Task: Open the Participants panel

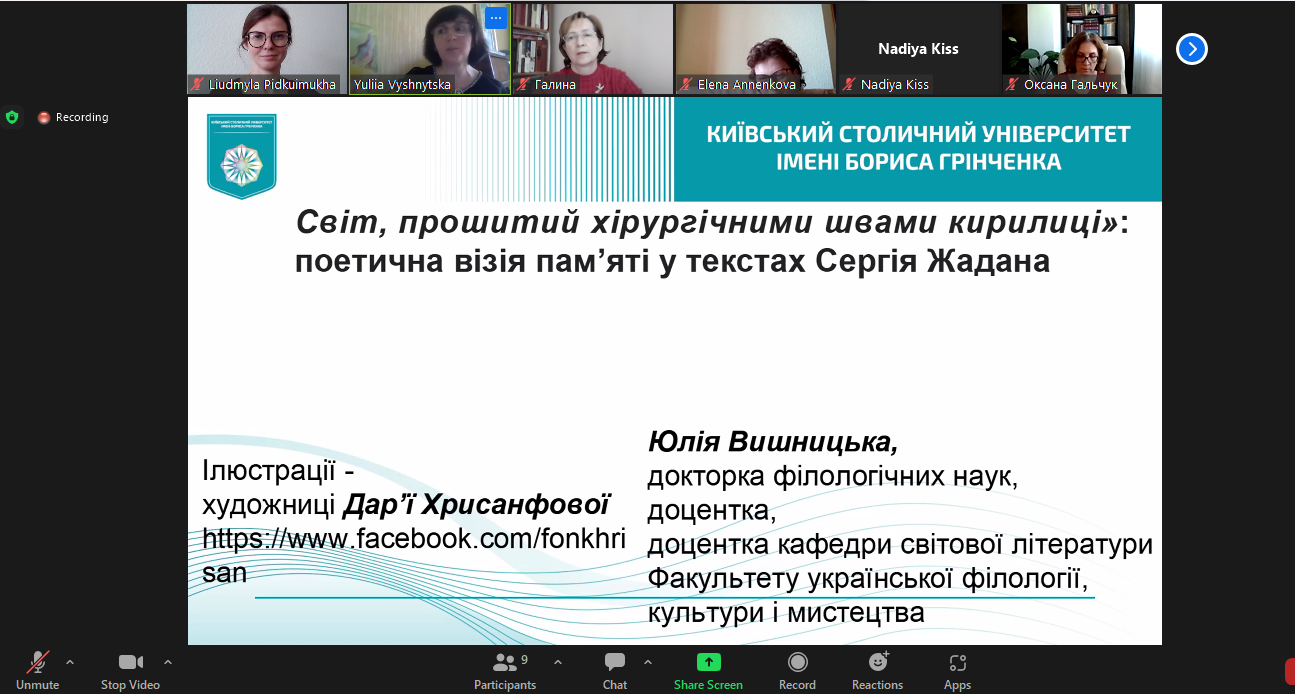Action: 505,669
